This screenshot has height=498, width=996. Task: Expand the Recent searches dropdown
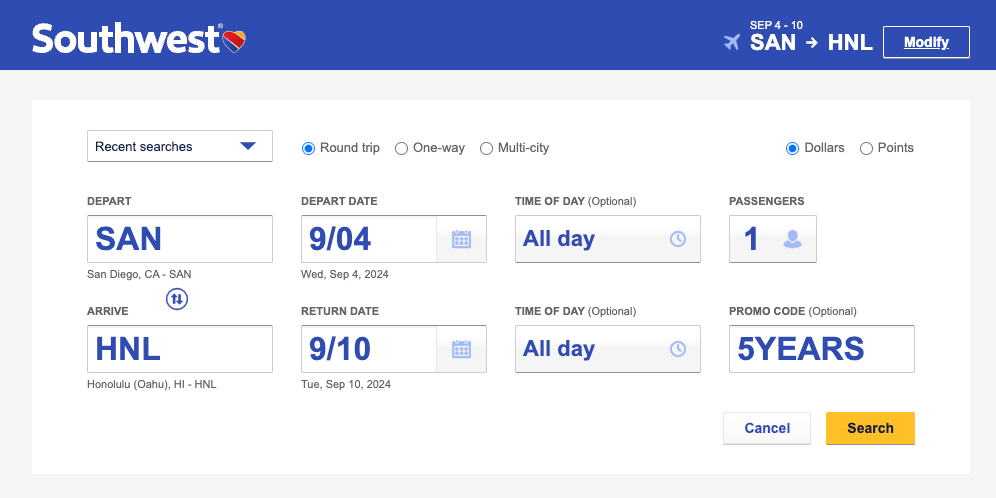(x=180, y=146)
